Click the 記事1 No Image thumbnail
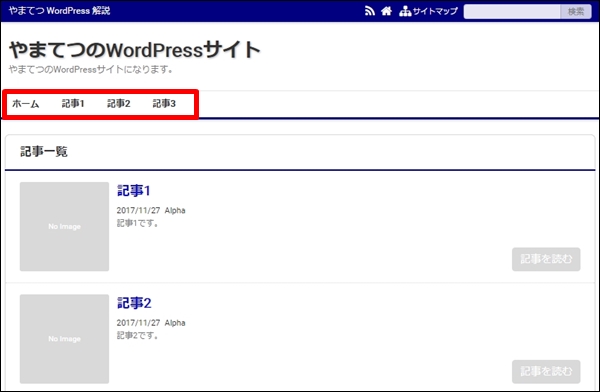This screenshot has width=600, height=392. (x=64, y=227)
